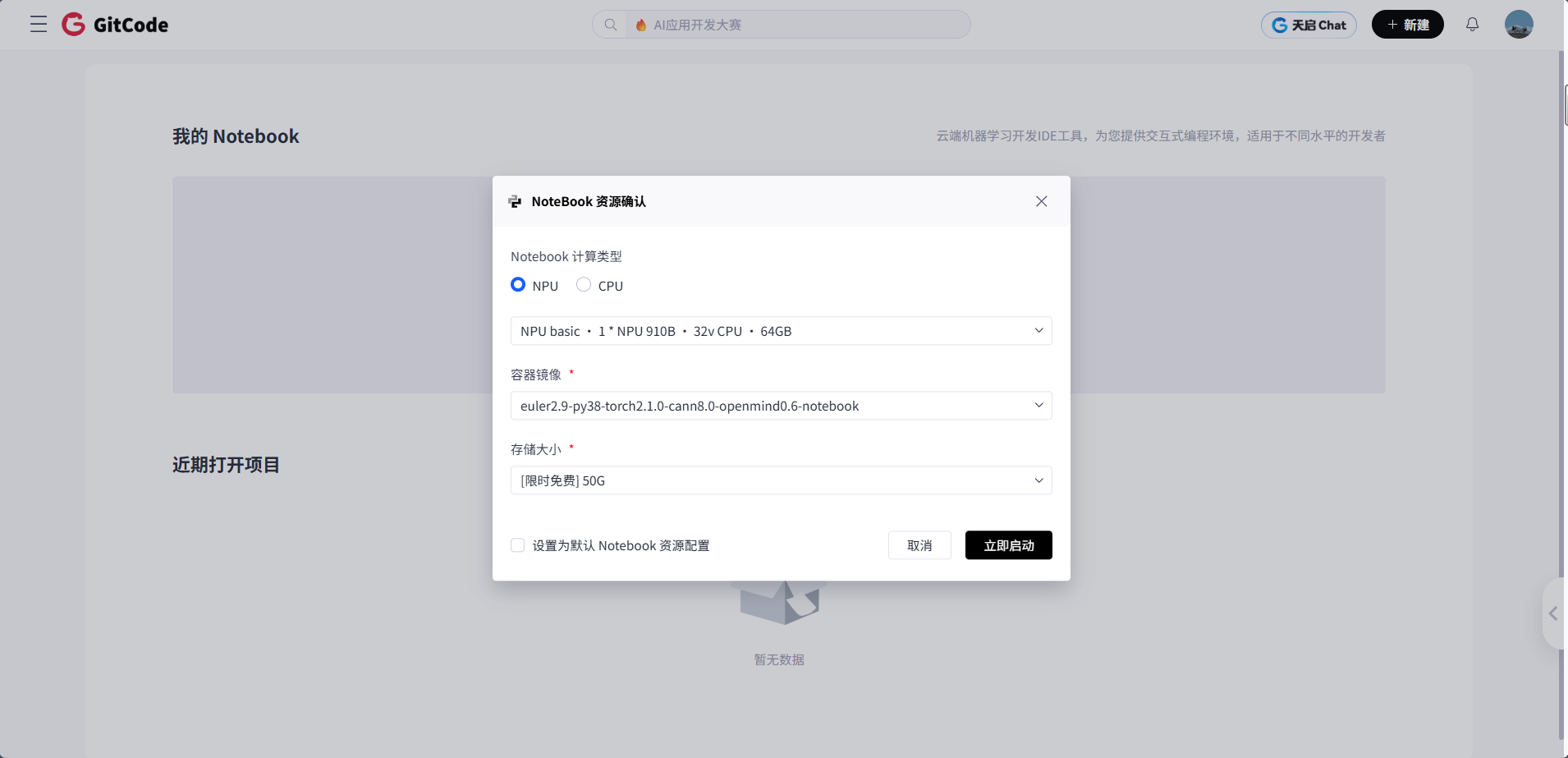Select the CPU compute type
This screenshot has height=758, width=1568.
(584, 285)
